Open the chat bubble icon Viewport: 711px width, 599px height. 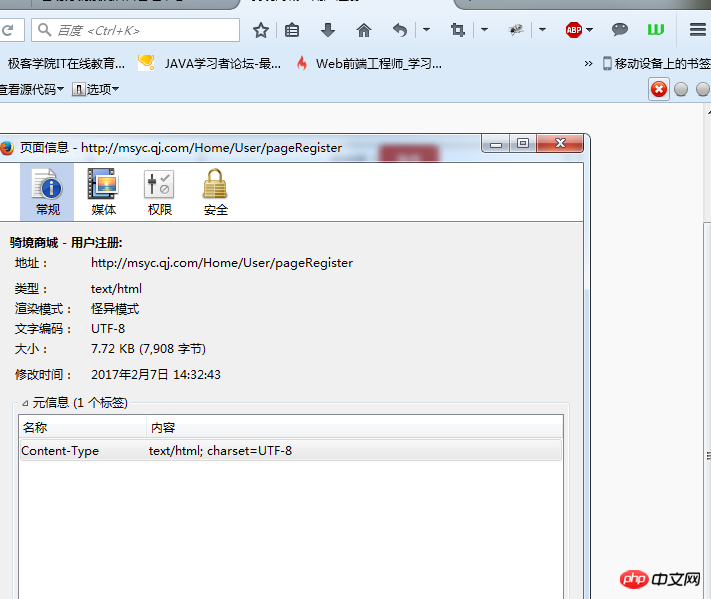click(620, 30)
